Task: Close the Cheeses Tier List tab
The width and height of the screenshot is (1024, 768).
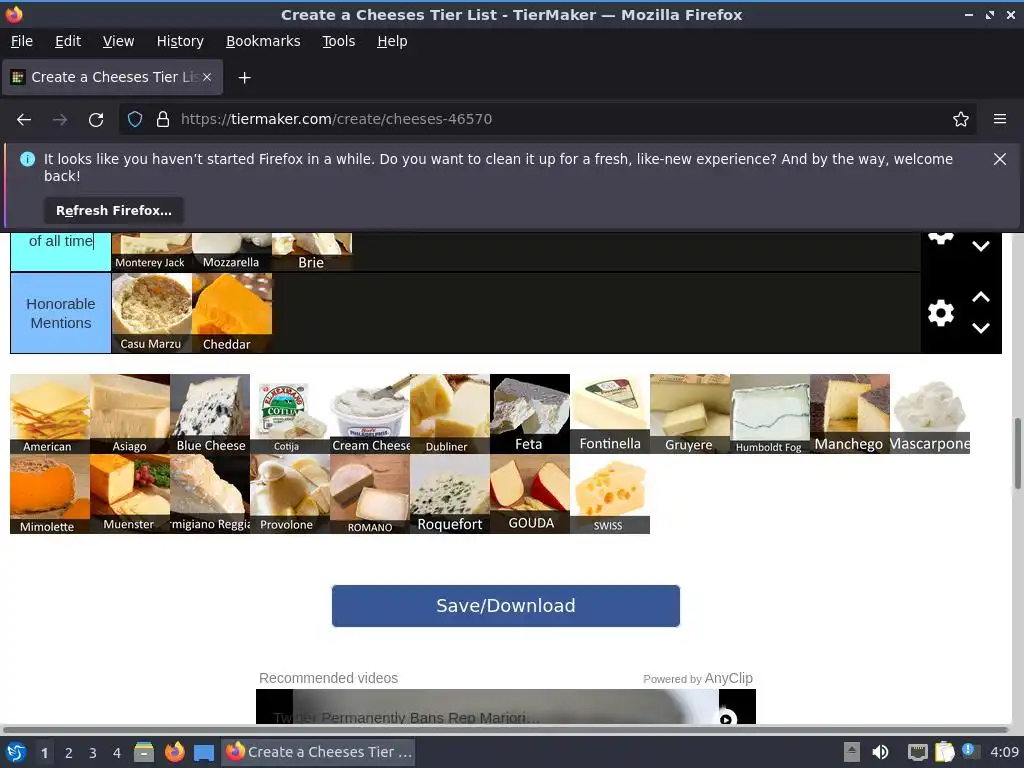Action: pyautogui.click(x=206, y=77)
